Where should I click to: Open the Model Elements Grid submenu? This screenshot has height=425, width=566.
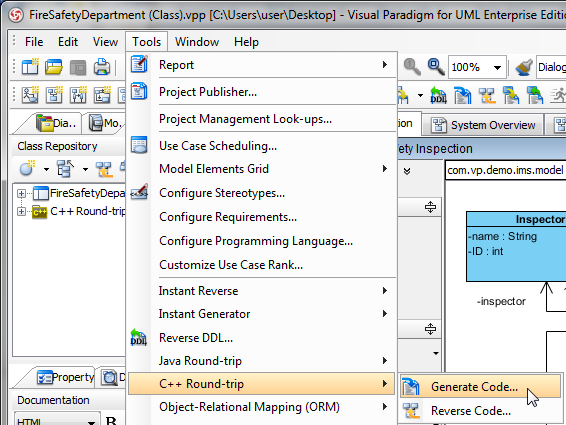pyautogui.click(x=262, y=169)
